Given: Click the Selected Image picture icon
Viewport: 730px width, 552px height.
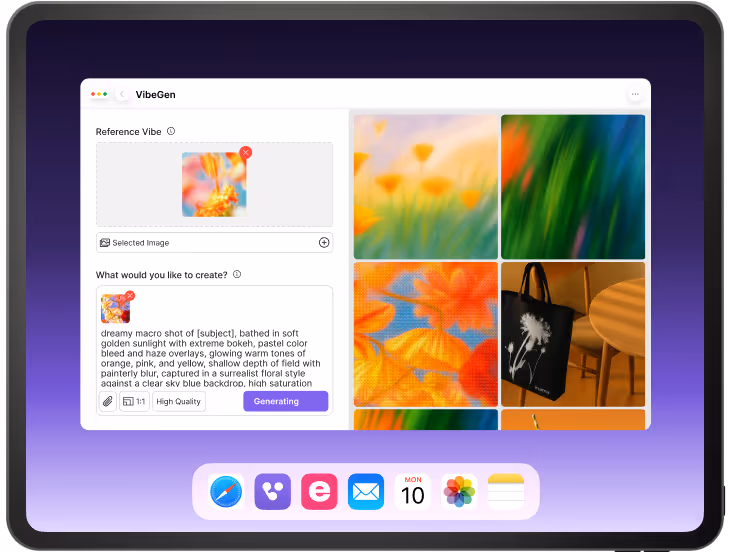Looking at the screenshot, I should click(x=105, y=242).
